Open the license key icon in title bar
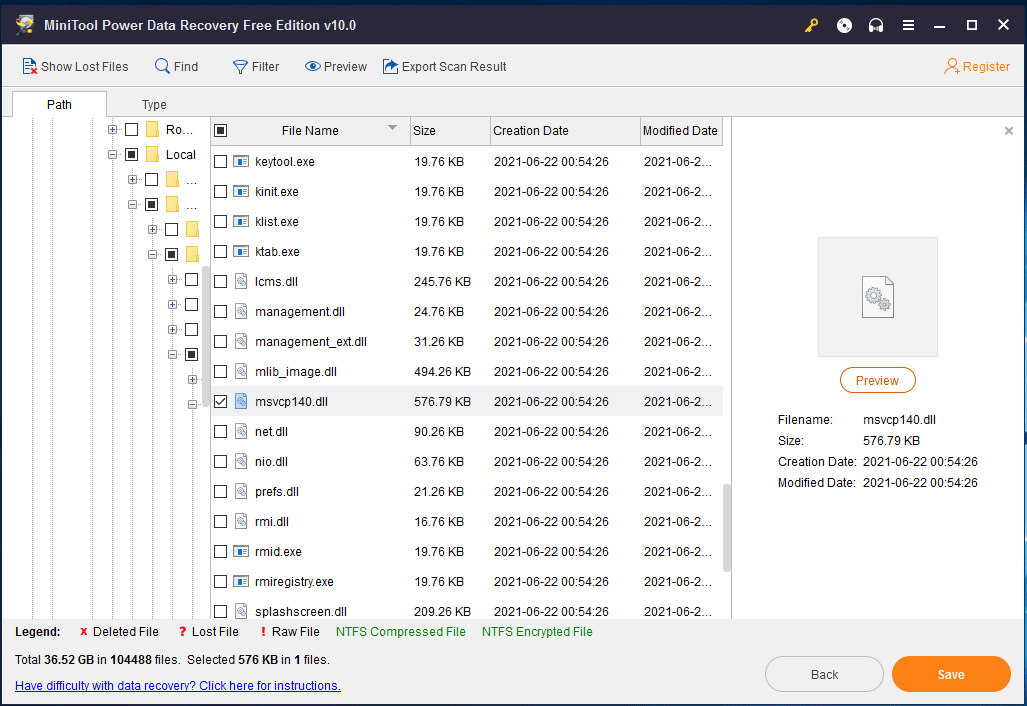Screen dimensions: 1027x706 coord(812,26)
